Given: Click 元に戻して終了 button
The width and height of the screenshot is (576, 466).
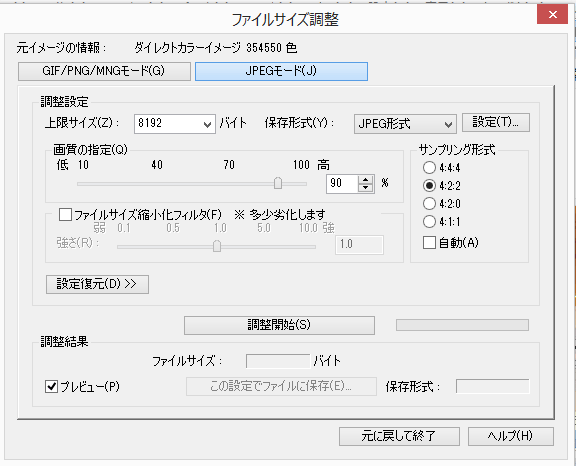Looking at the screenshot, I should [x=399, y=436].
